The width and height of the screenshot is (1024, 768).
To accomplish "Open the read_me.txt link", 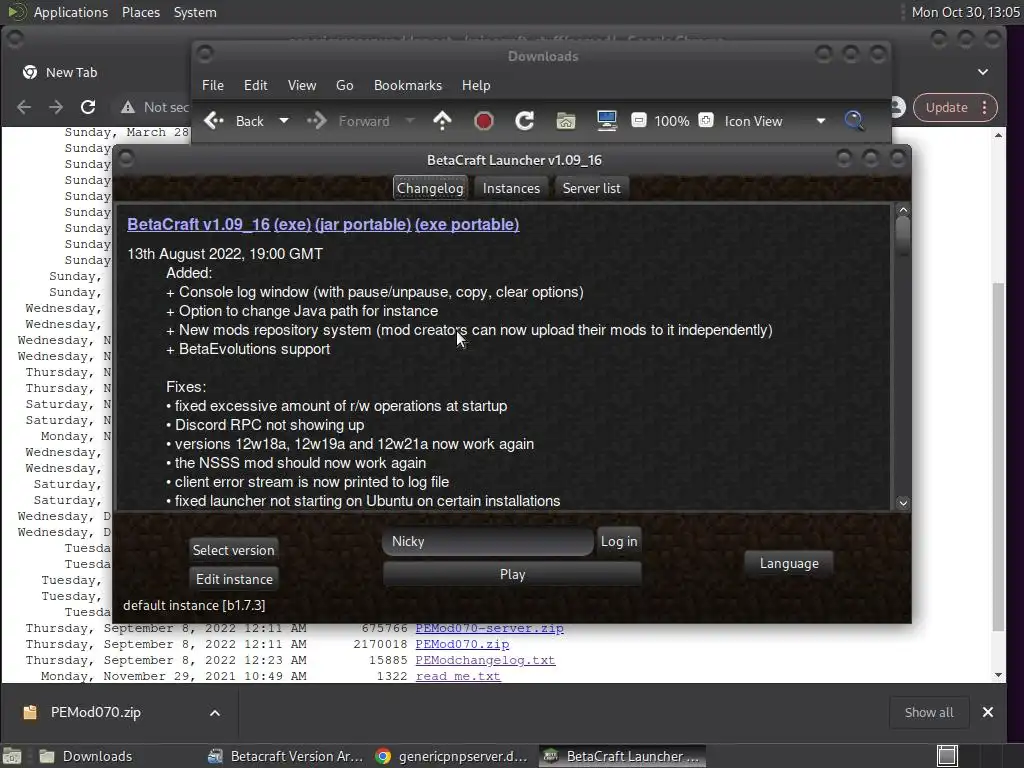I will tap(458, 676).
